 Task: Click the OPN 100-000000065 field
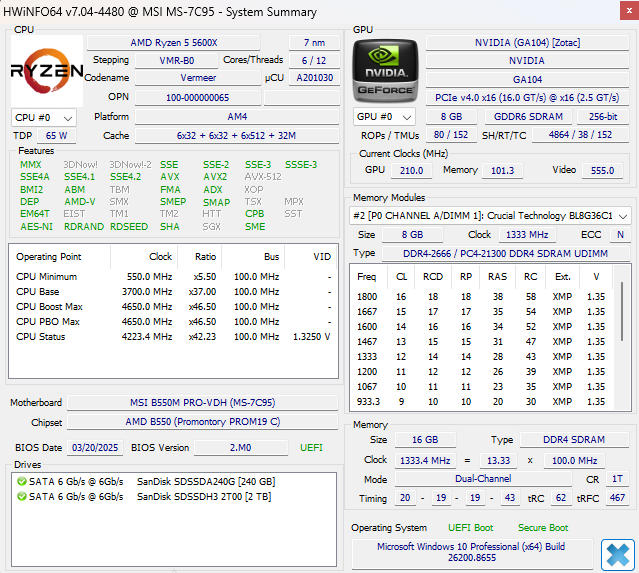(198, 98)
